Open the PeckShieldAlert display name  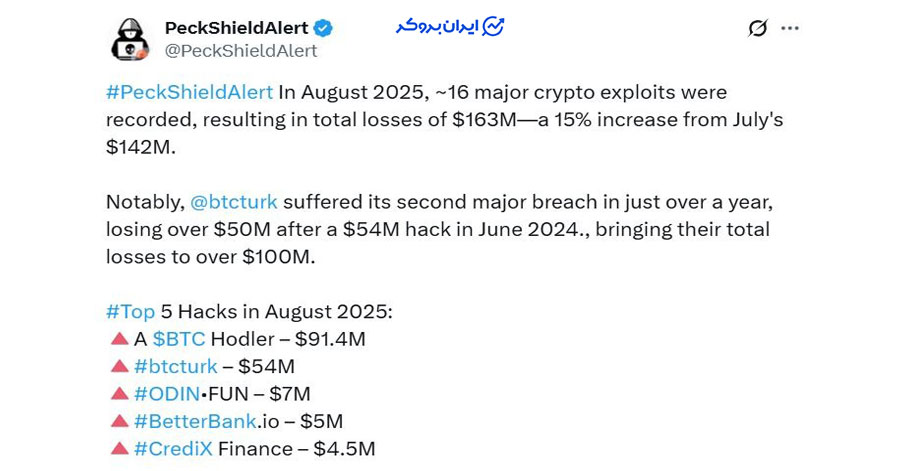[x=236, y=28]
